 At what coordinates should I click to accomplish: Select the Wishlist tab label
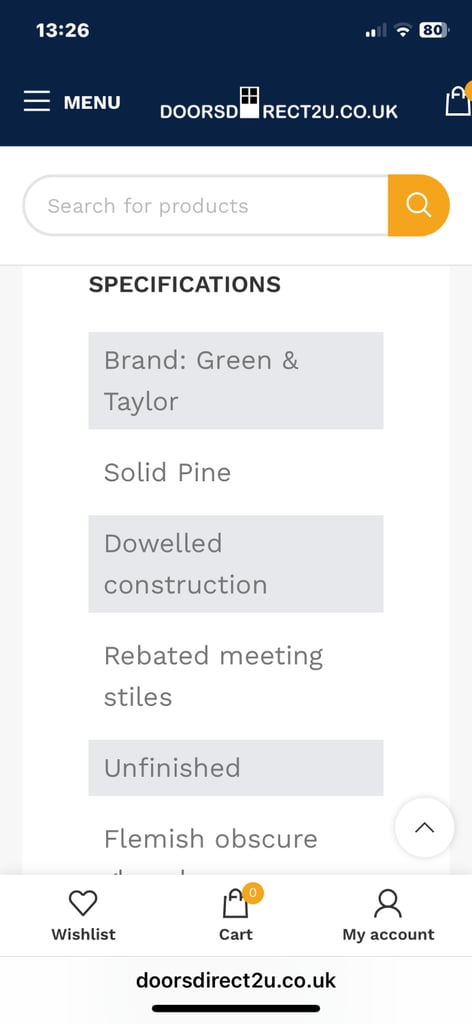[x=84, y=935]
